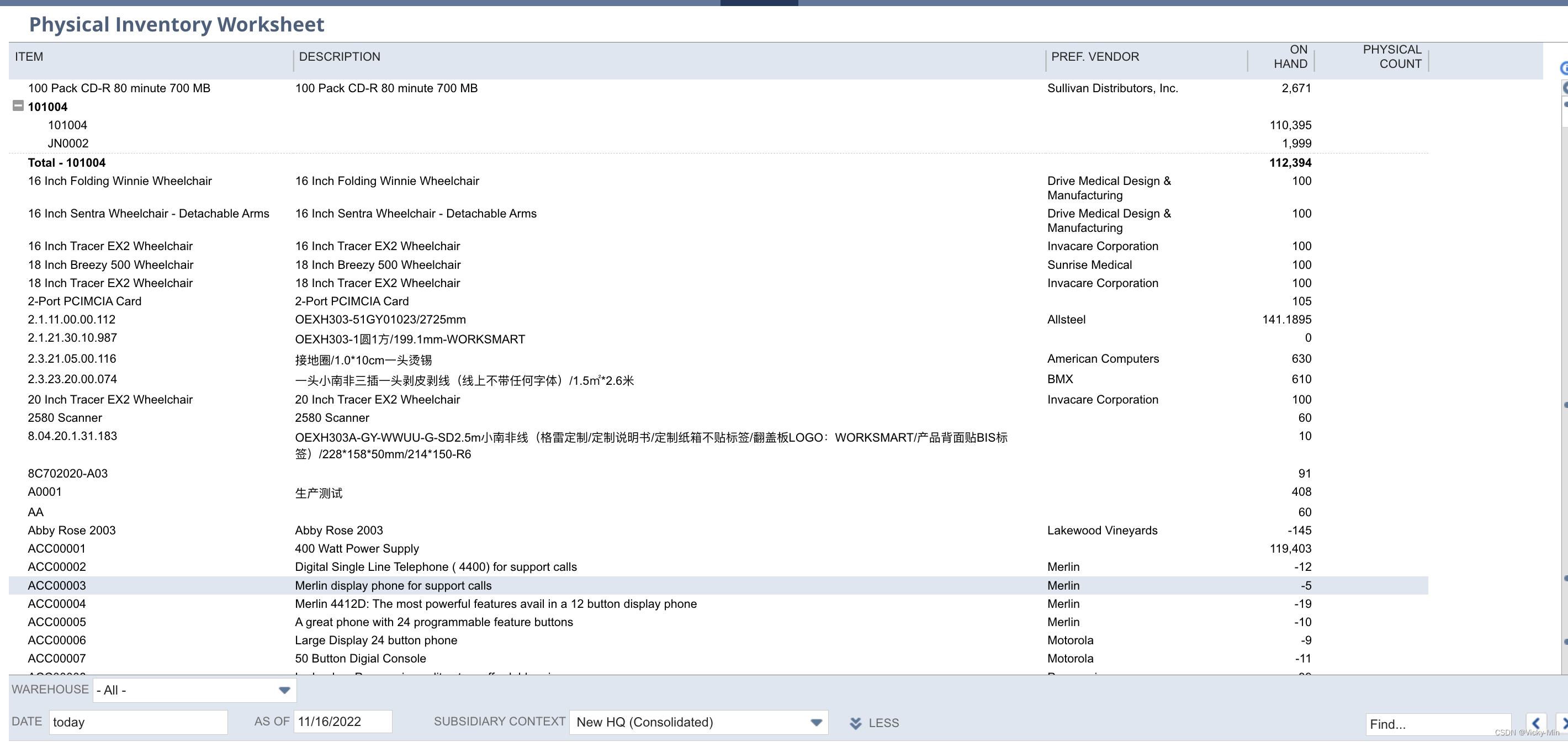Sort by the ITEM column header

29,56
